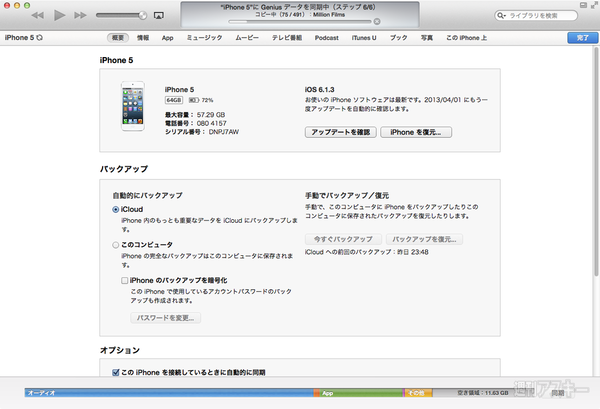Viewport: 600px width, 409px height.
Task: Click the serial number DNPJ7AW text
Action: point(224,132)
